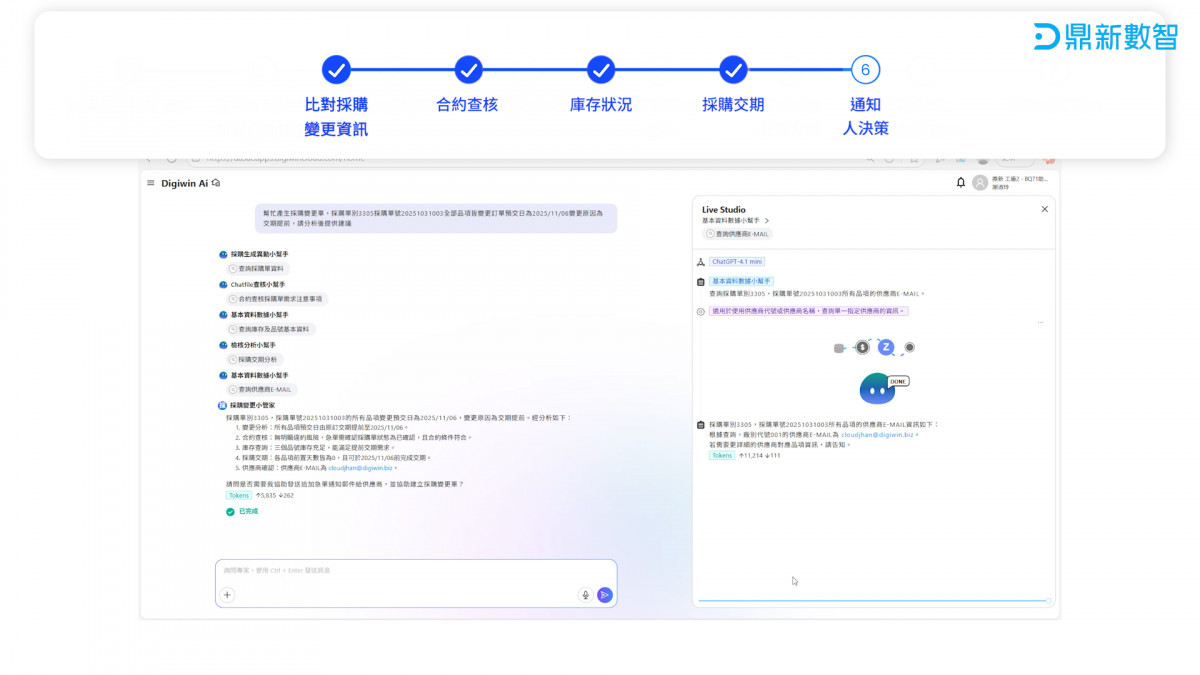Click the blue DONE mascot icon
The width and height of the screenshot is (1200, 675).
[877, 389]
